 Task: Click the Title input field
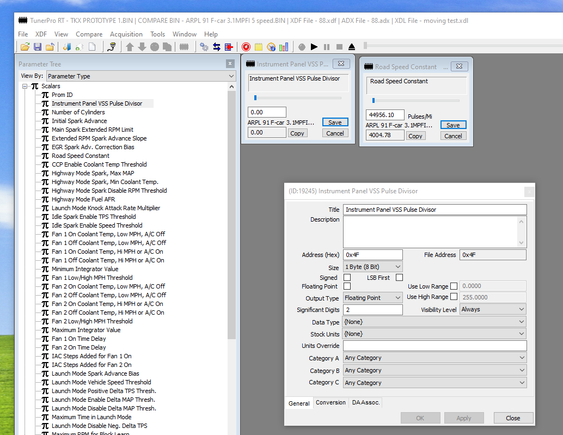(x=435, y=210)
